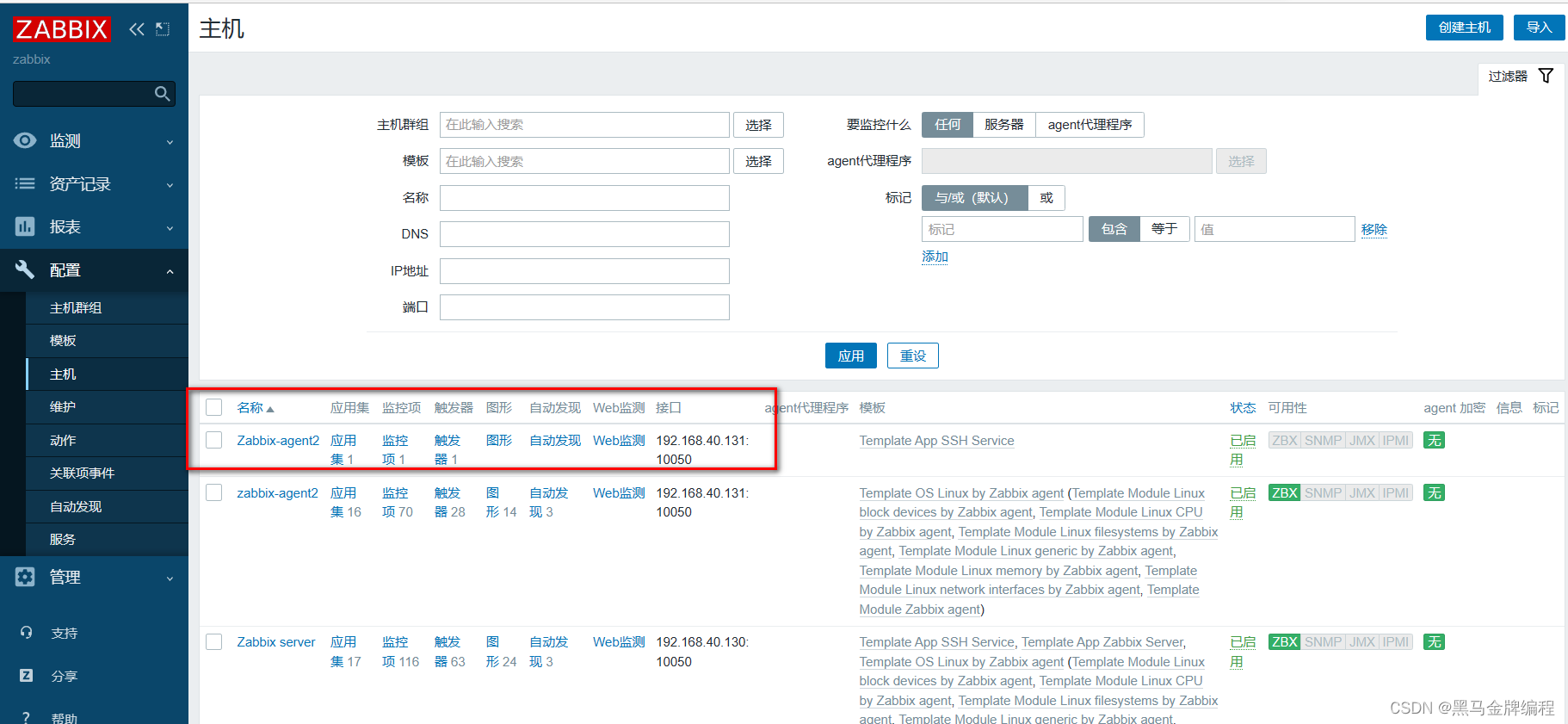Click 应用 filter button
This screenshot has height=724, width=1568.
point(850,356)
